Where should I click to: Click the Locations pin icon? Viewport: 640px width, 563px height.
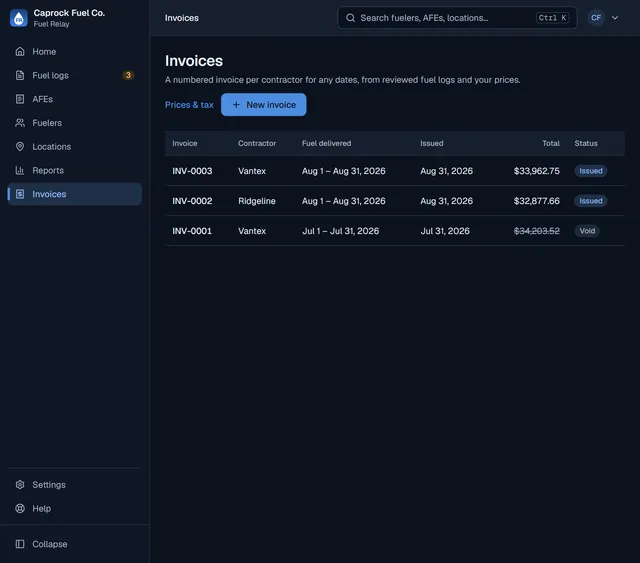pyautogui.click(x=20, y=146)
